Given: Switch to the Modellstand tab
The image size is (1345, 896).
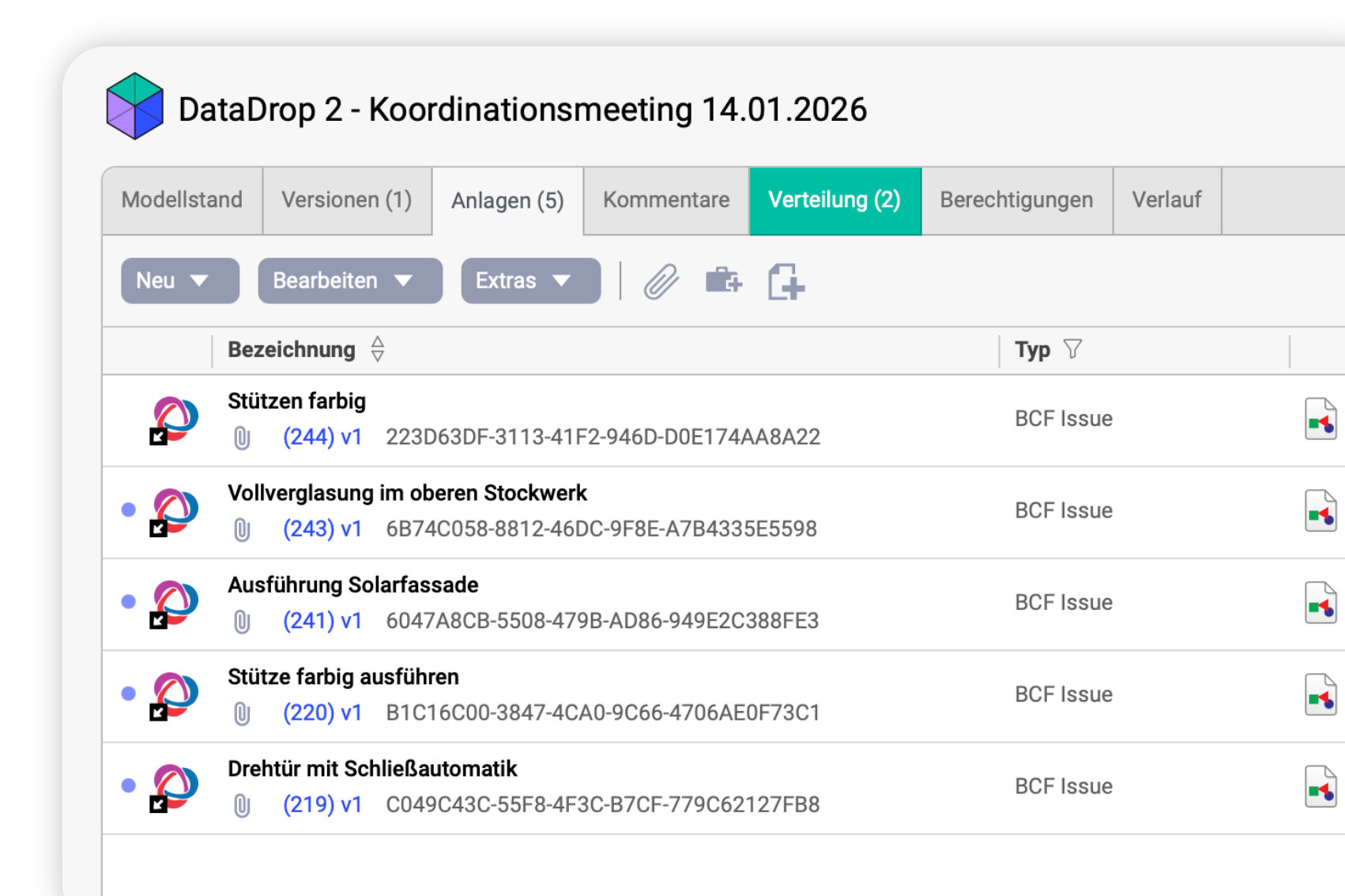Looking at the screenshot, I should pyautogui.click(x=183, y=200).
